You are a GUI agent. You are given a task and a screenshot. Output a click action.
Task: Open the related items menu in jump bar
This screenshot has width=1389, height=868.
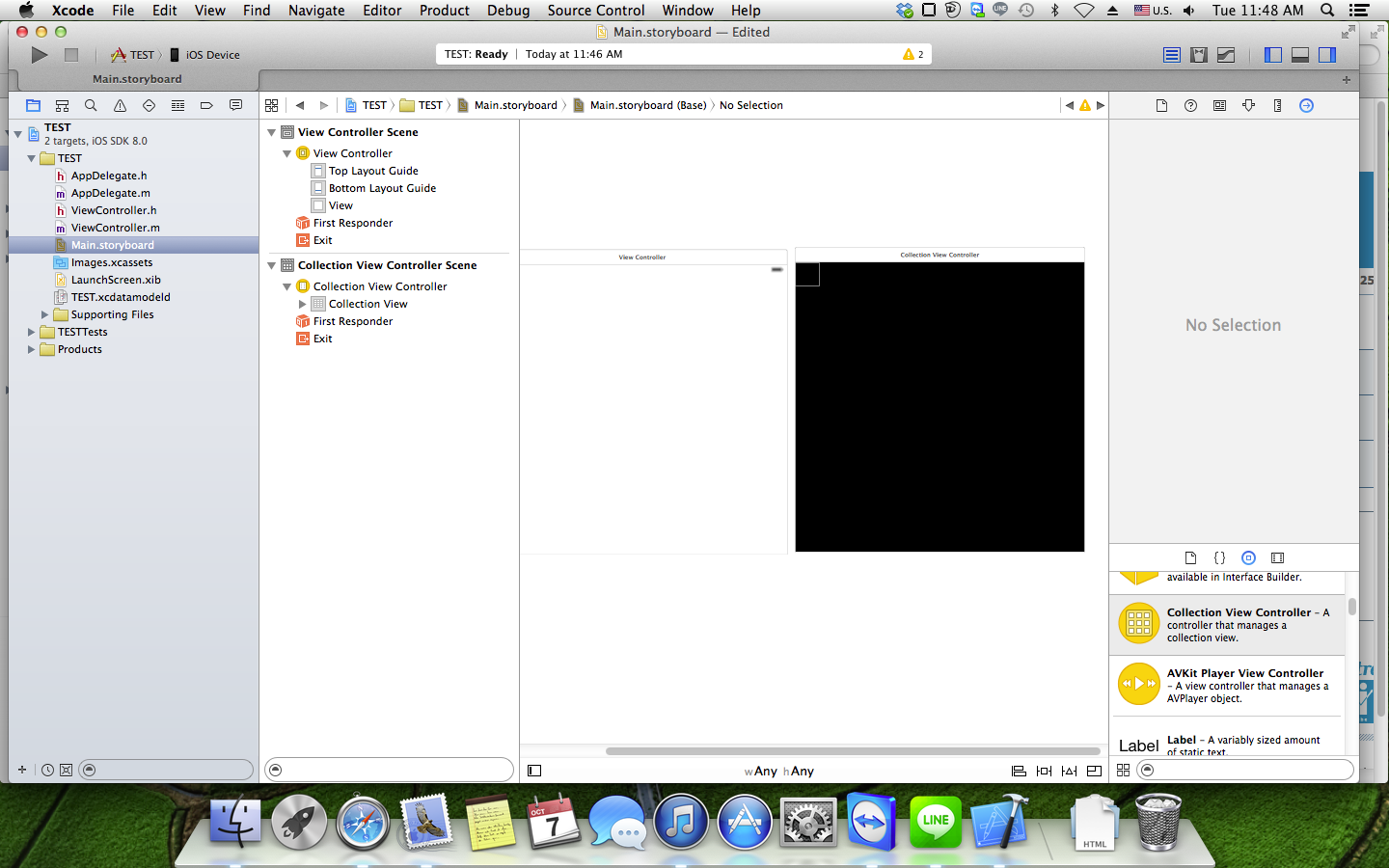(271, 105)
